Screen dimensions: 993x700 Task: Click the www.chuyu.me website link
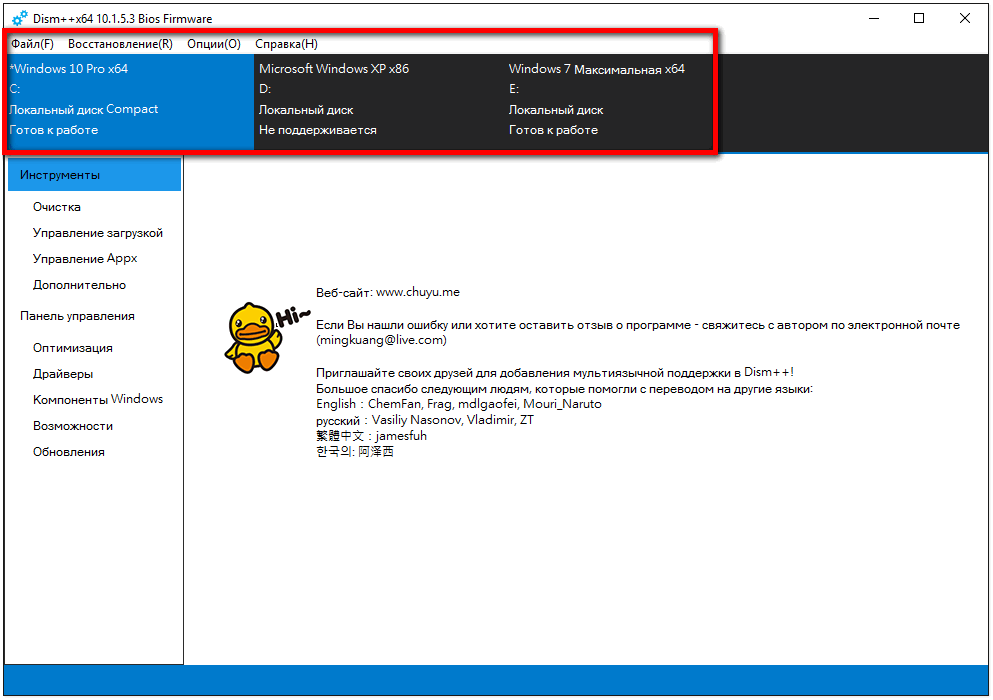coord(418,292)
